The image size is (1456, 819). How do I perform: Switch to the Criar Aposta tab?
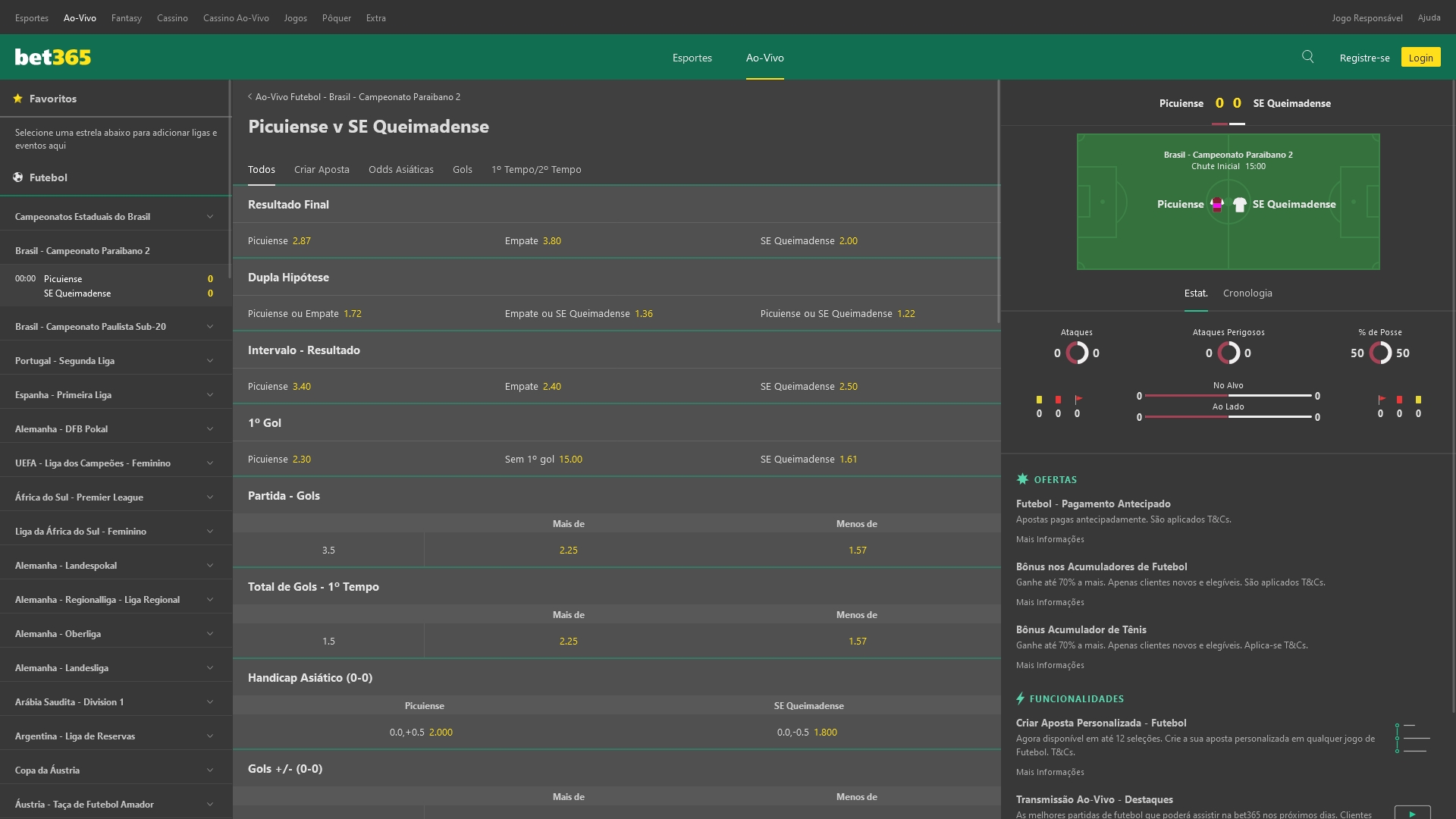pyautogui.click(x=322, y=170)
